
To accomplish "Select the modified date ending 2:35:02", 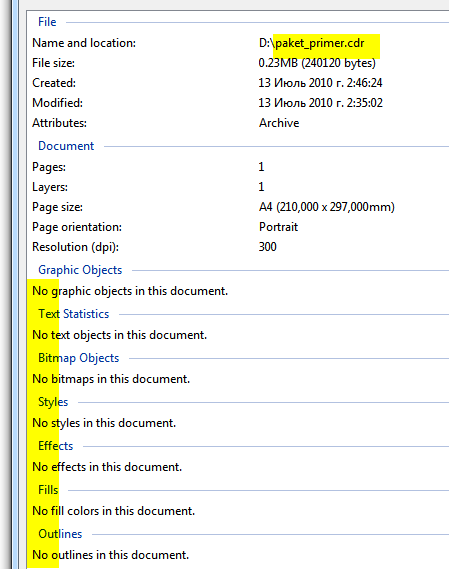I will coord(320,103).
